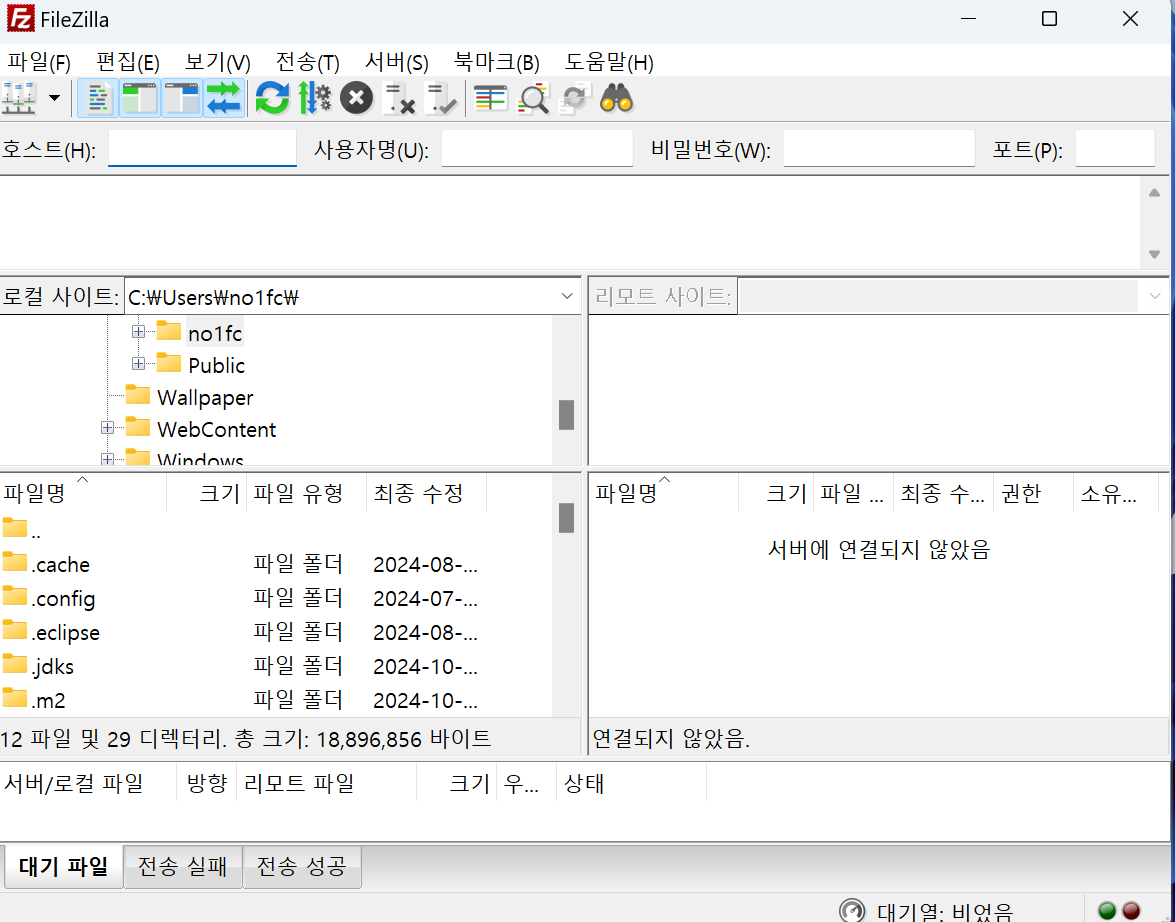Open directory listing filters dialog

click(x=491, y=98)
